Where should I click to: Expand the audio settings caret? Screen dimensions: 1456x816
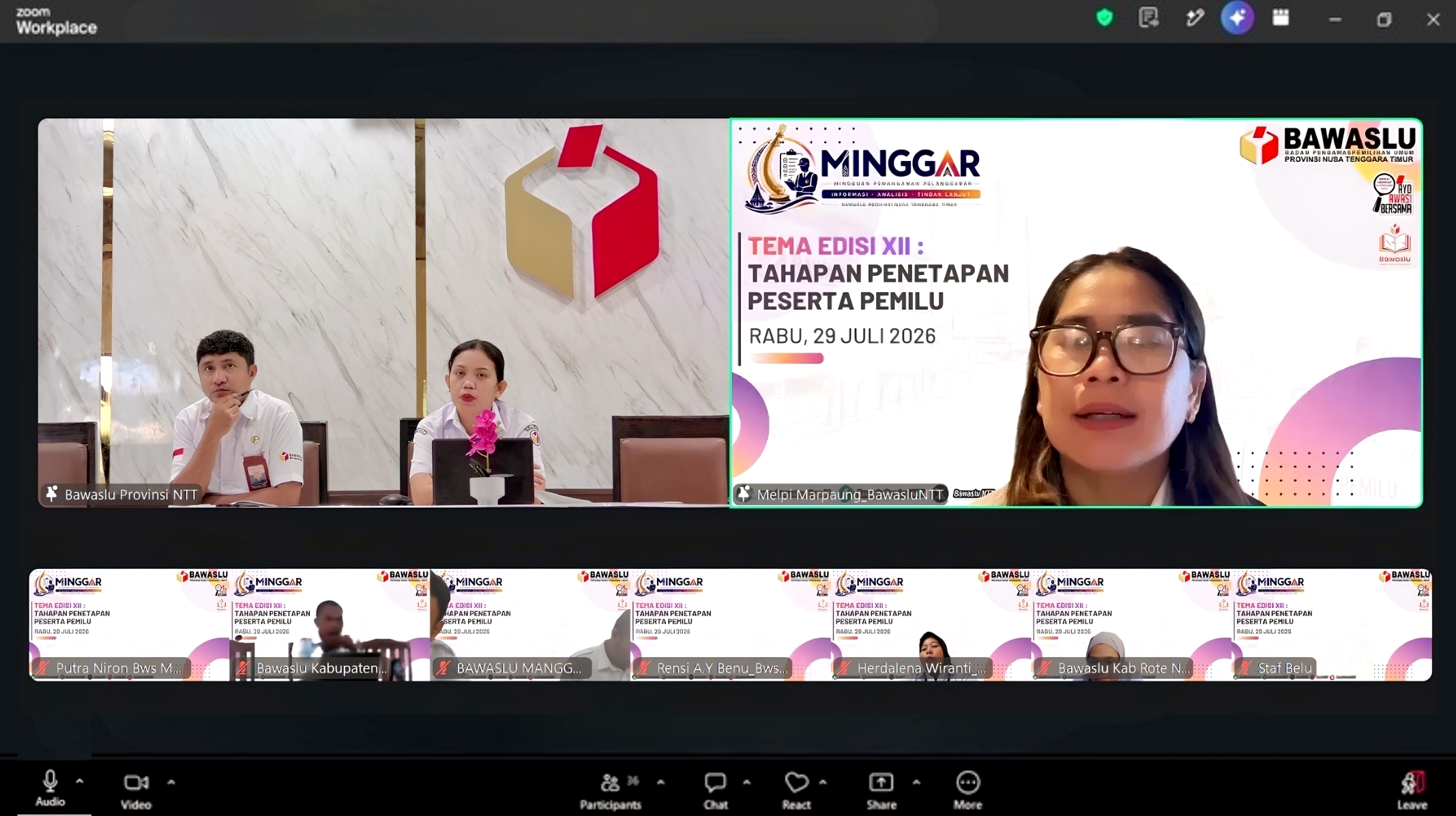coord(80,782)
